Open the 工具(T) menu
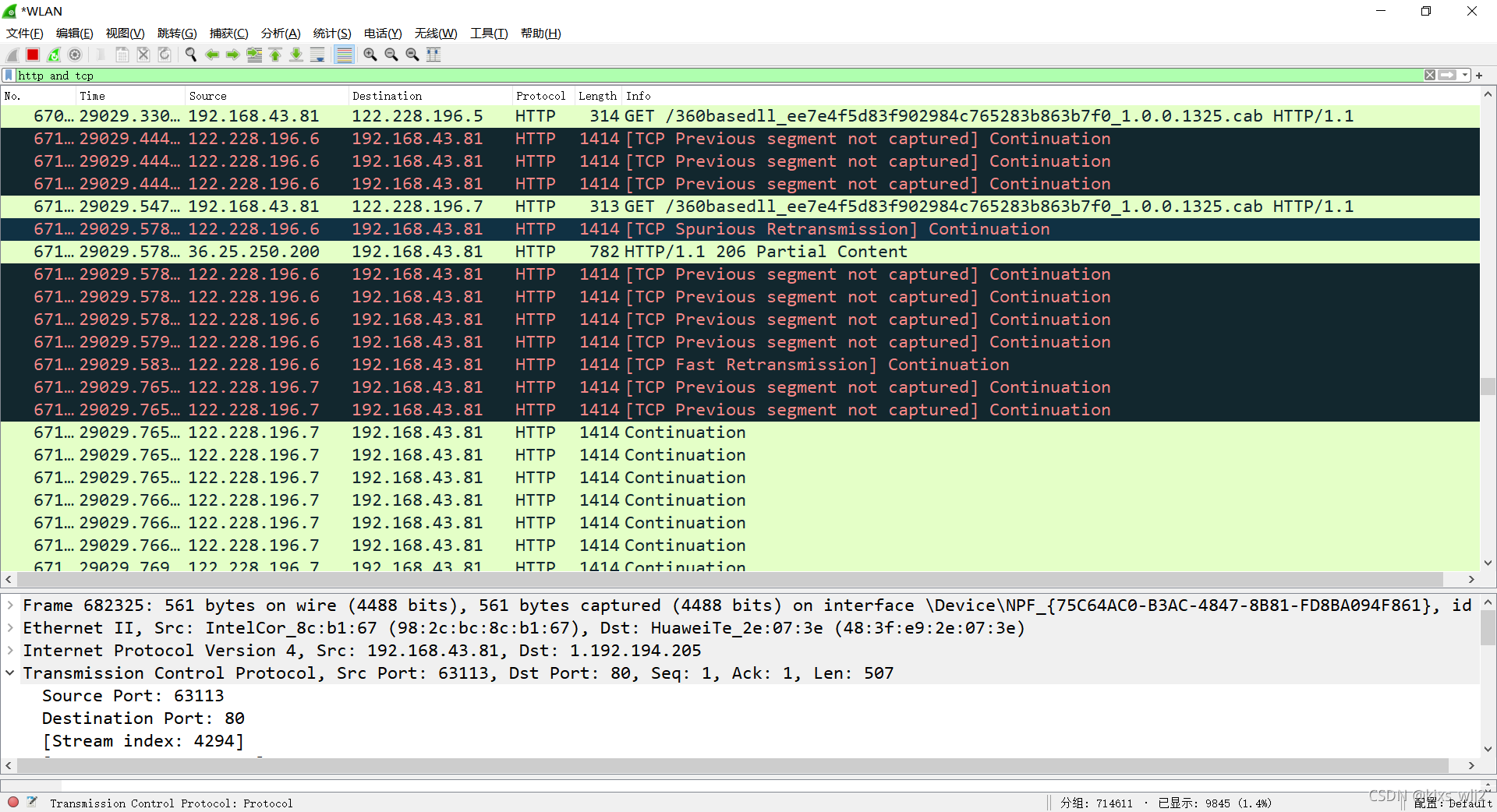The height and width of the screenshot is (812, 1497). point(489,34)
